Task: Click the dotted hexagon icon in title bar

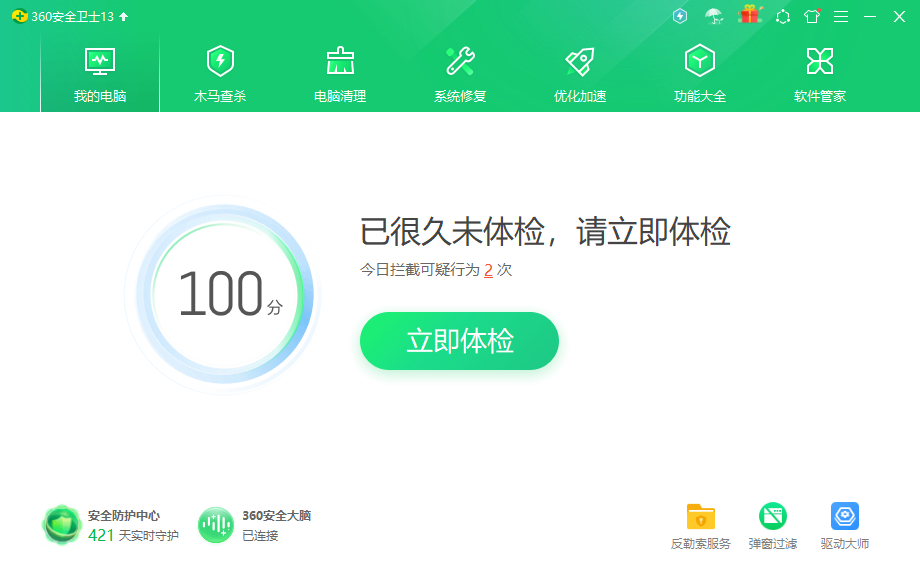Action: tap(783, 16)
